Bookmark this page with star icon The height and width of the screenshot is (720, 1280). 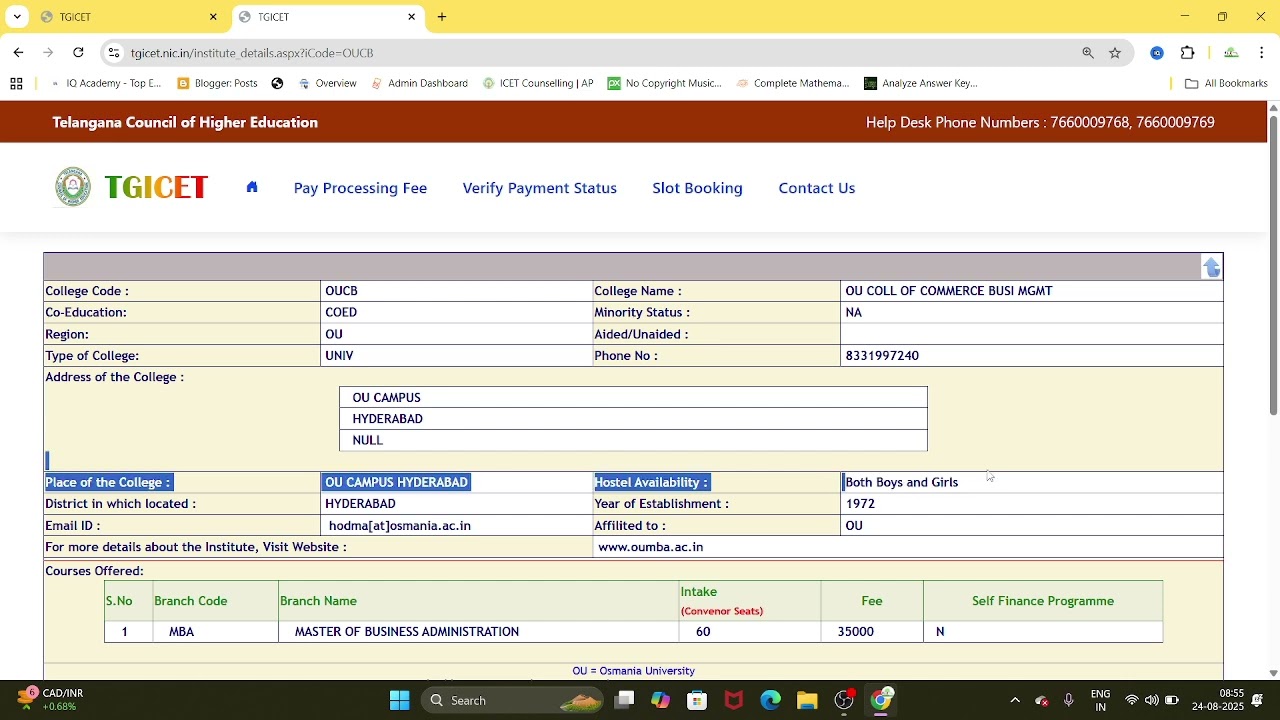tap(1115, 53)
